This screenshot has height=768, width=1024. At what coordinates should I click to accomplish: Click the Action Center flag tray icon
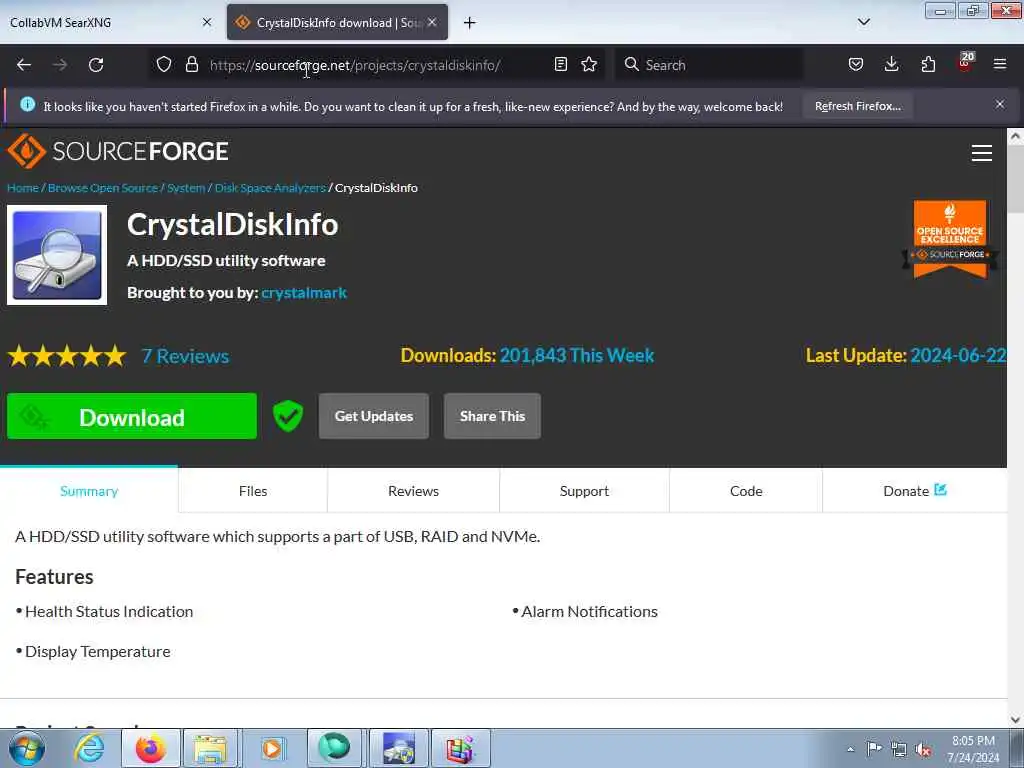click(874, 748)
